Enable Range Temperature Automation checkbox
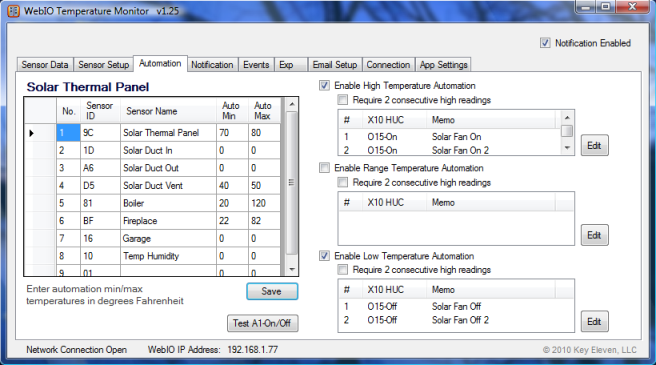The image size is (656, 365). pos(324,168)
